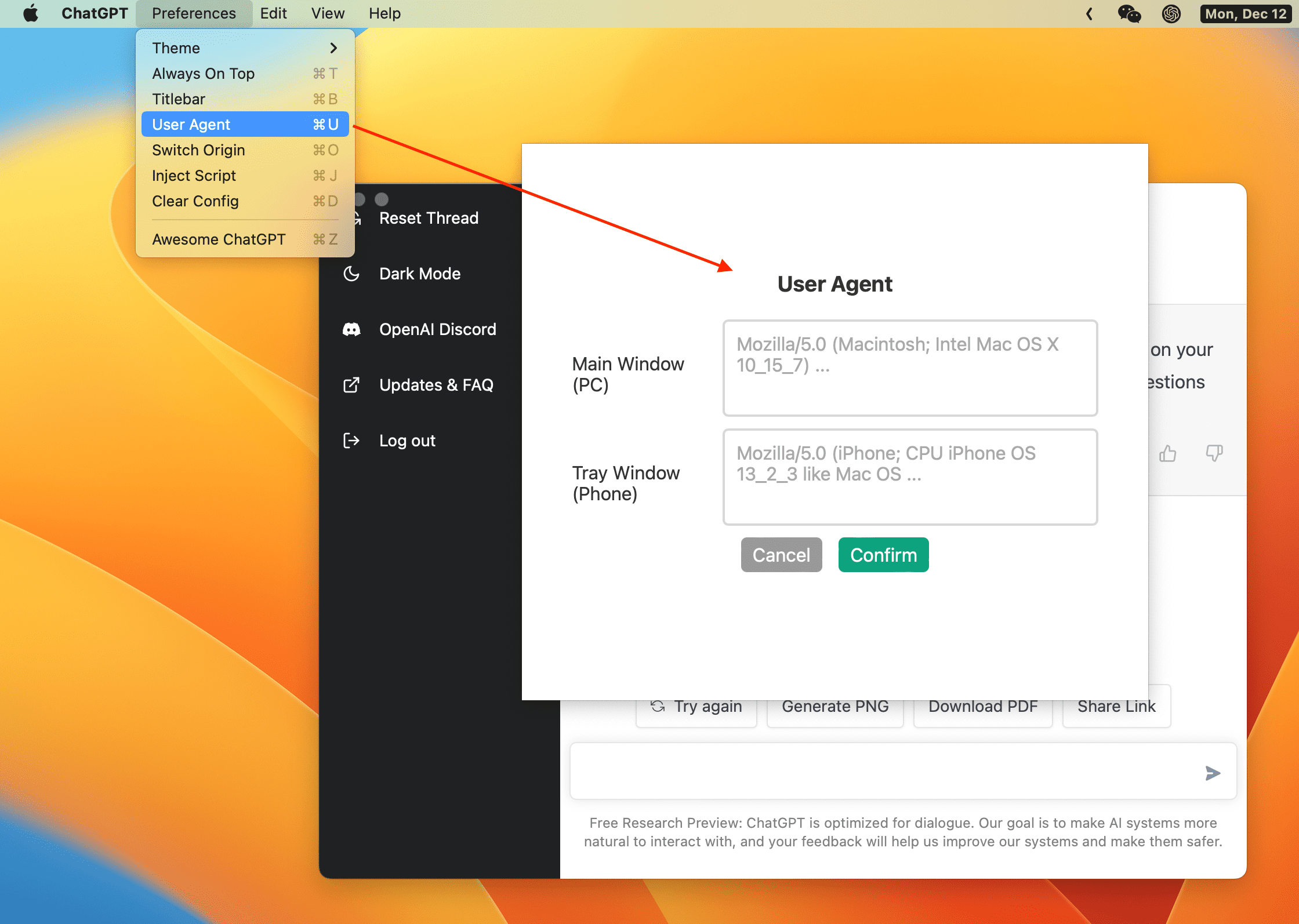Enable Always On Top
1299x924 pixels.
(204, 73)
